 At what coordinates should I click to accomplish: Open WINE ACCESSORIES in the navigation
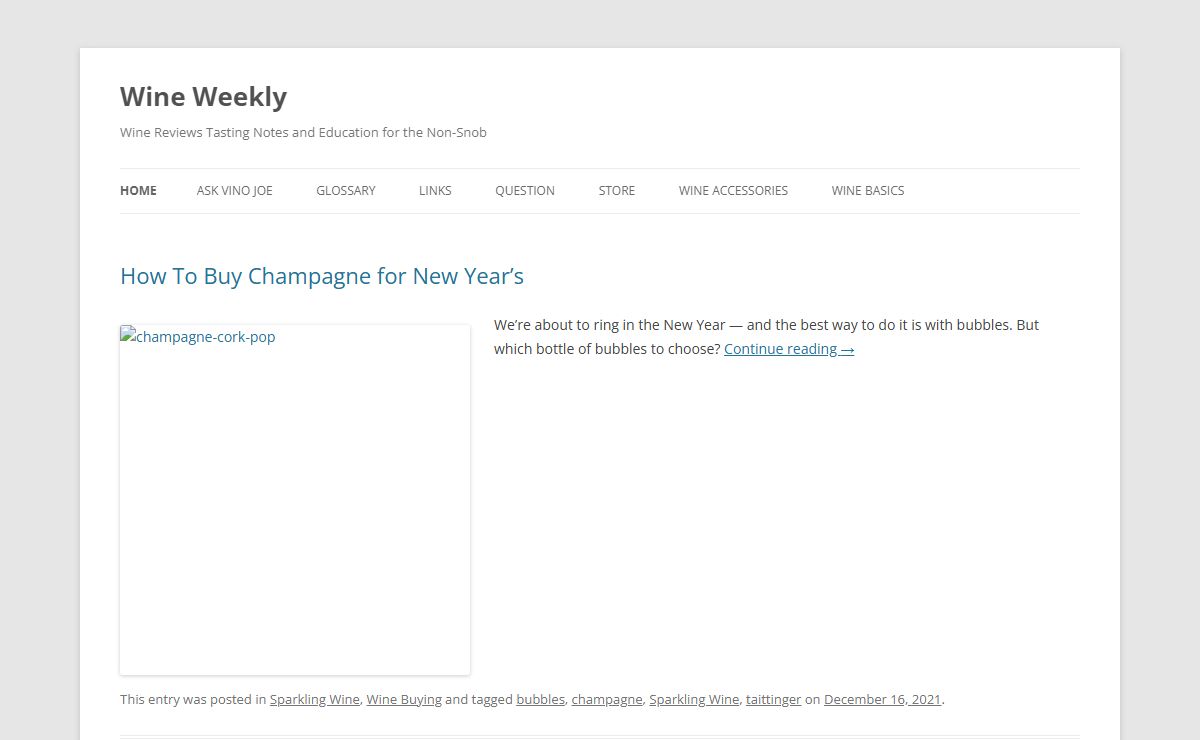[733, 191]
